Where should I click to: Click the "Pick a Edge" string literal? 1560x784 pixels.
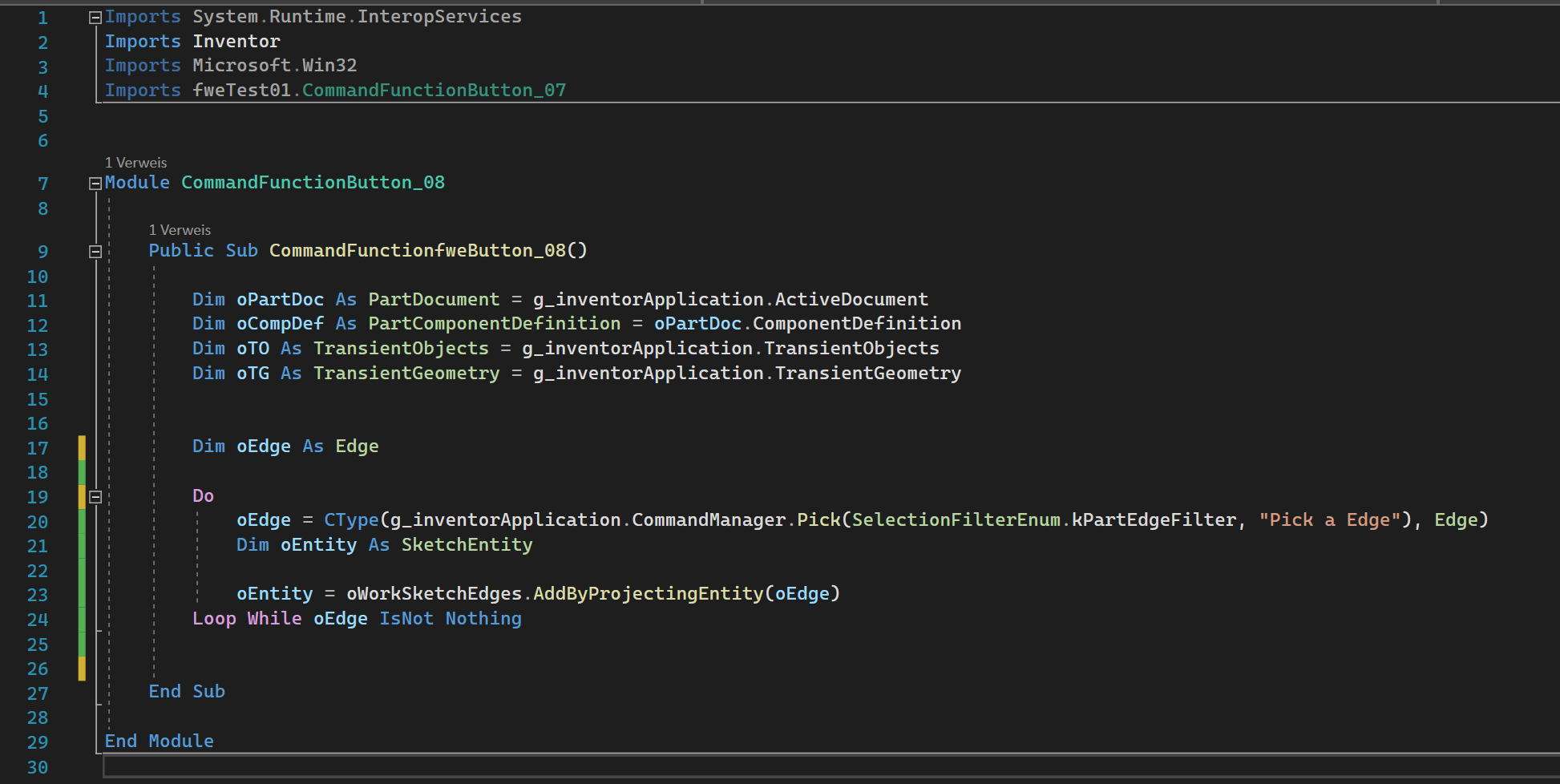[x=1329, y=520]
